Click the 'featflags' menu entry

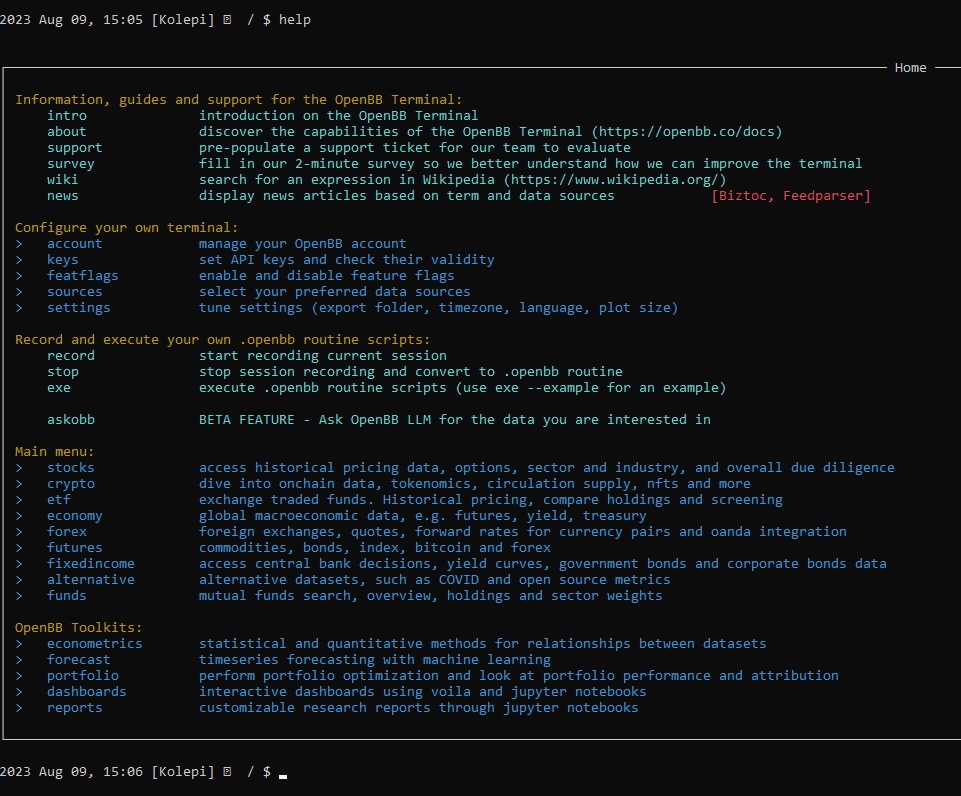click(83, 275)
